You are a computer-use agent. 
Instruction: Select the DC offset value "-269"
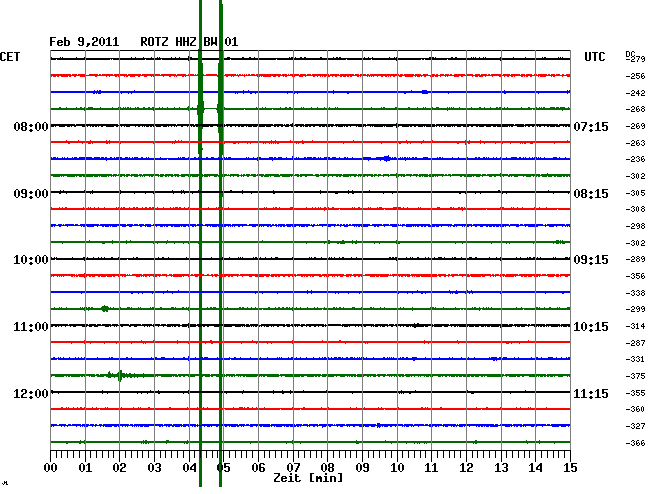tap(635, 126)
